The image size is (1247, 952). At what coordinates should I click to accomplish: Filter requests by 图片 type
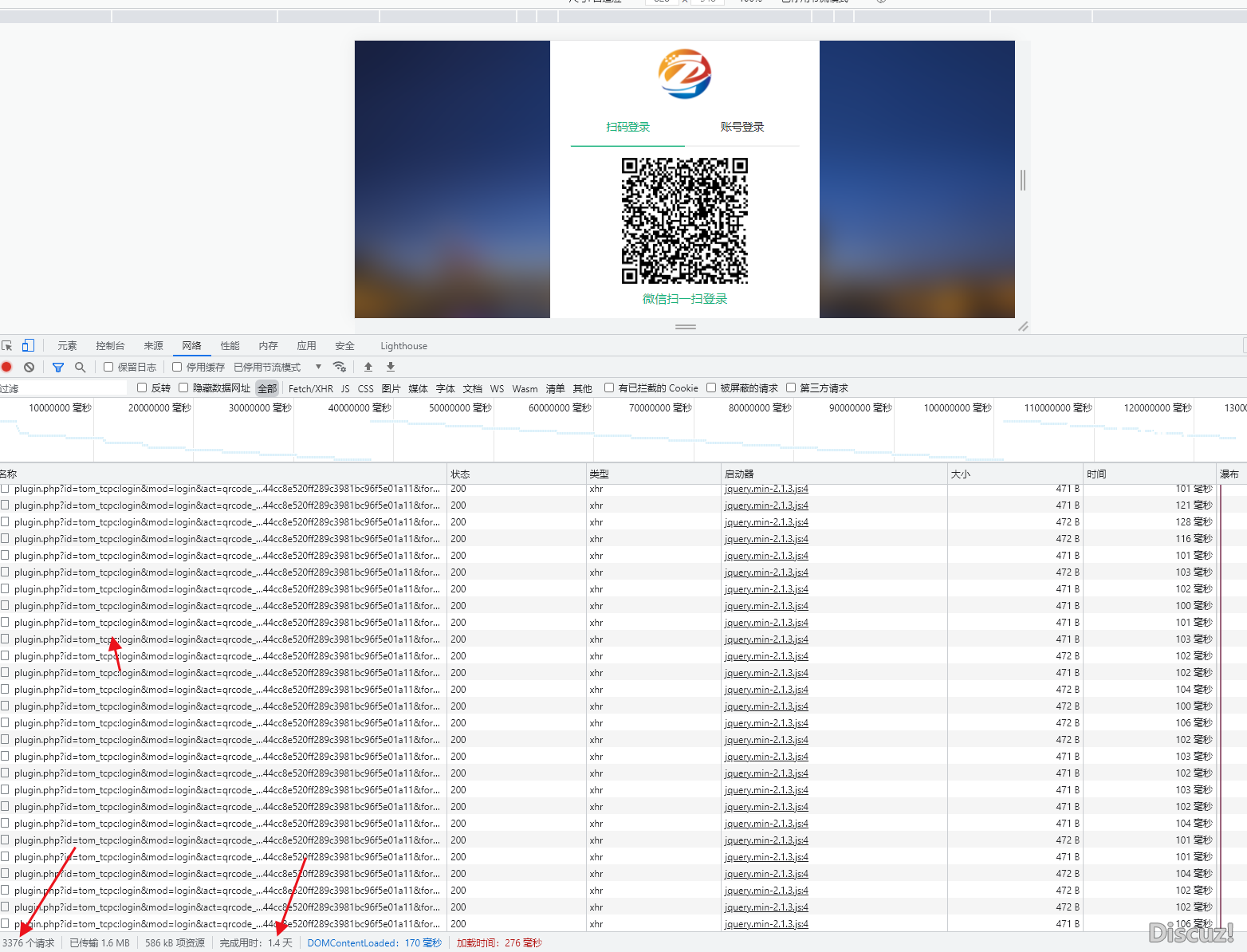coord(391,388)
